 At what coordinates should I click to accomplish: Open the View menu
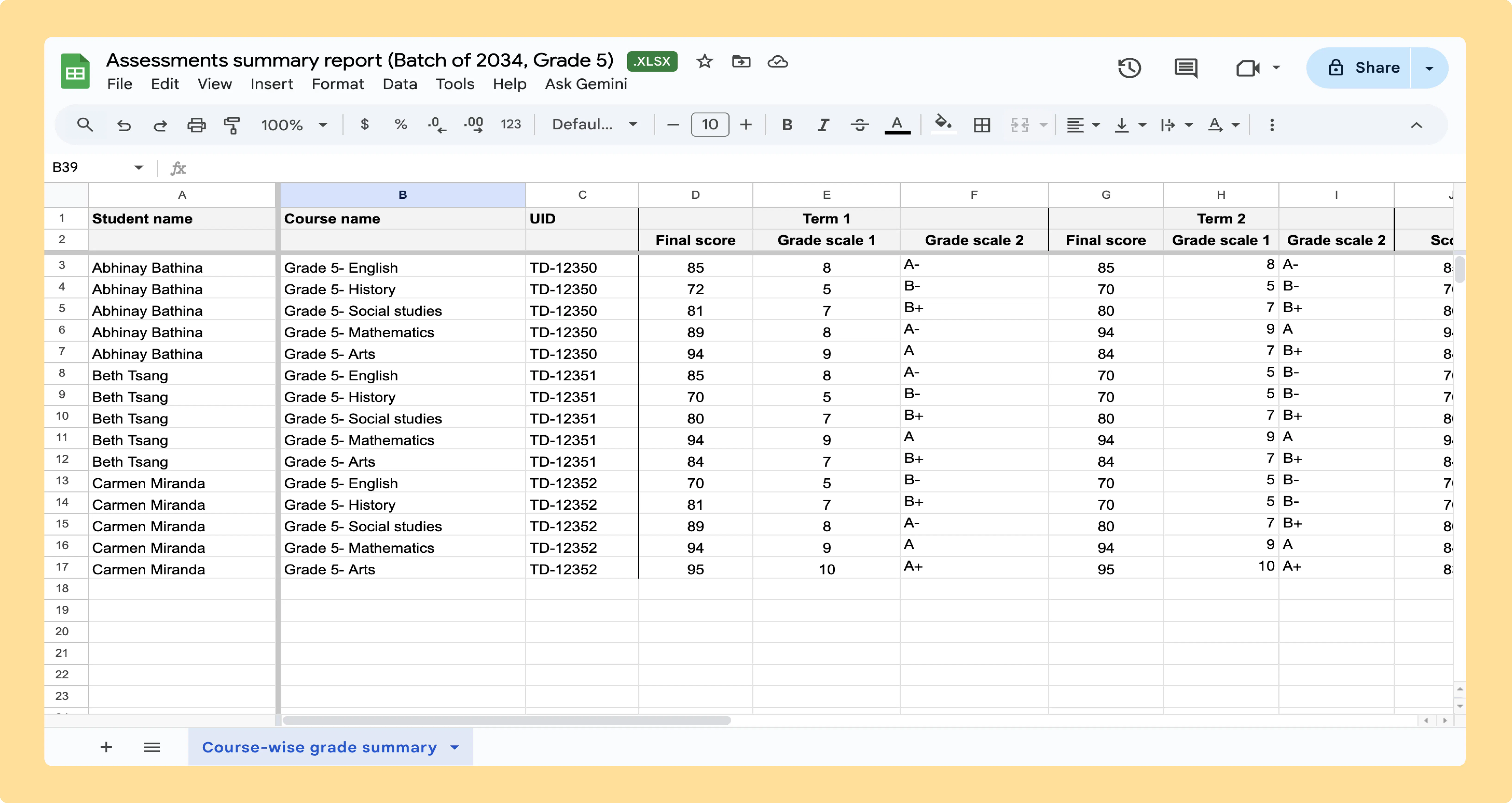click(215, 84)
